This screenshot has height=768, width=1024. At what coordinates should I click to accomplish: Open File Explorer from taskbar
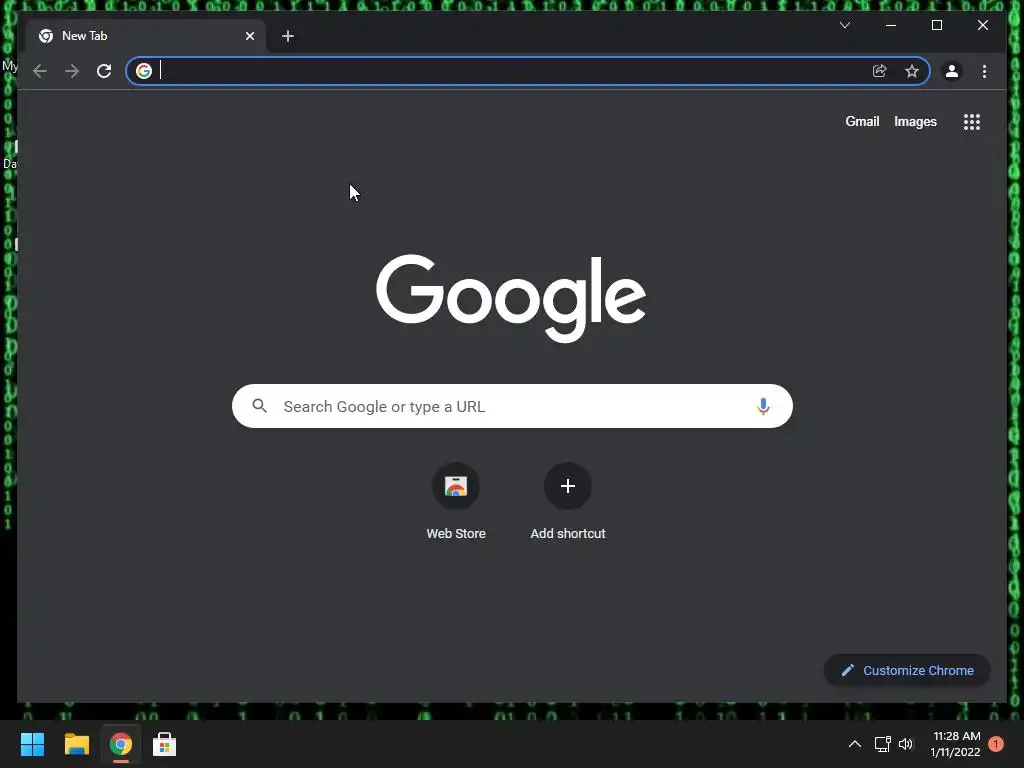76,744
